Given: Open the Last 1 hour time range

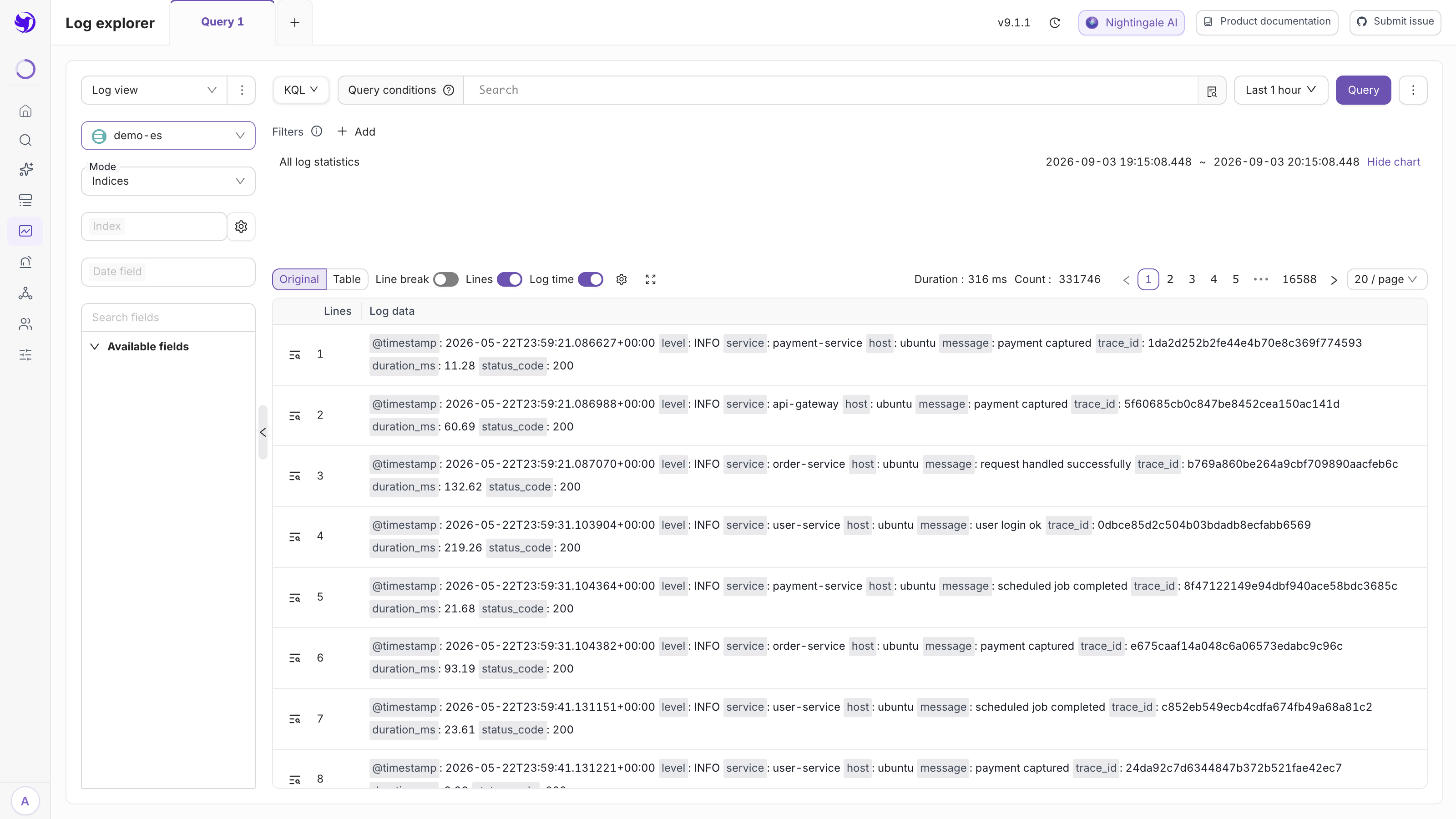Looking at the screenshot, I should click(x=1281, y=90).
